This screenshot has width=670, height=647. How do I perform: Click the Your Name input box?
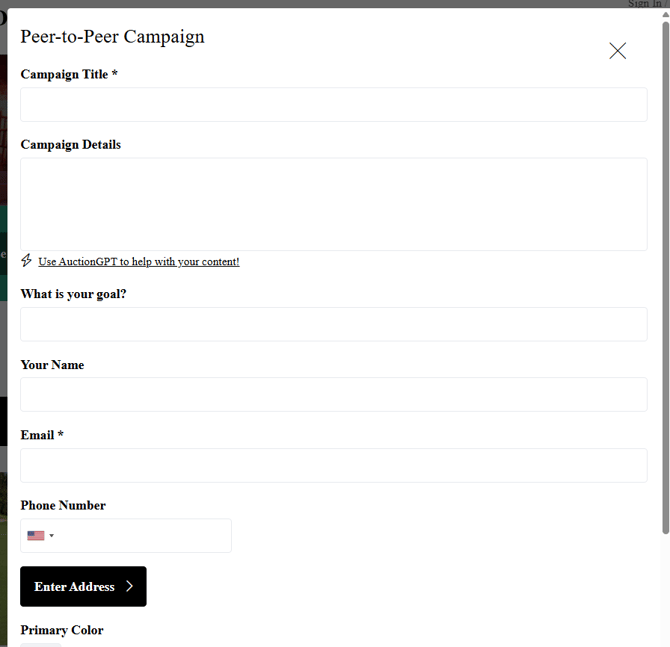333,395
